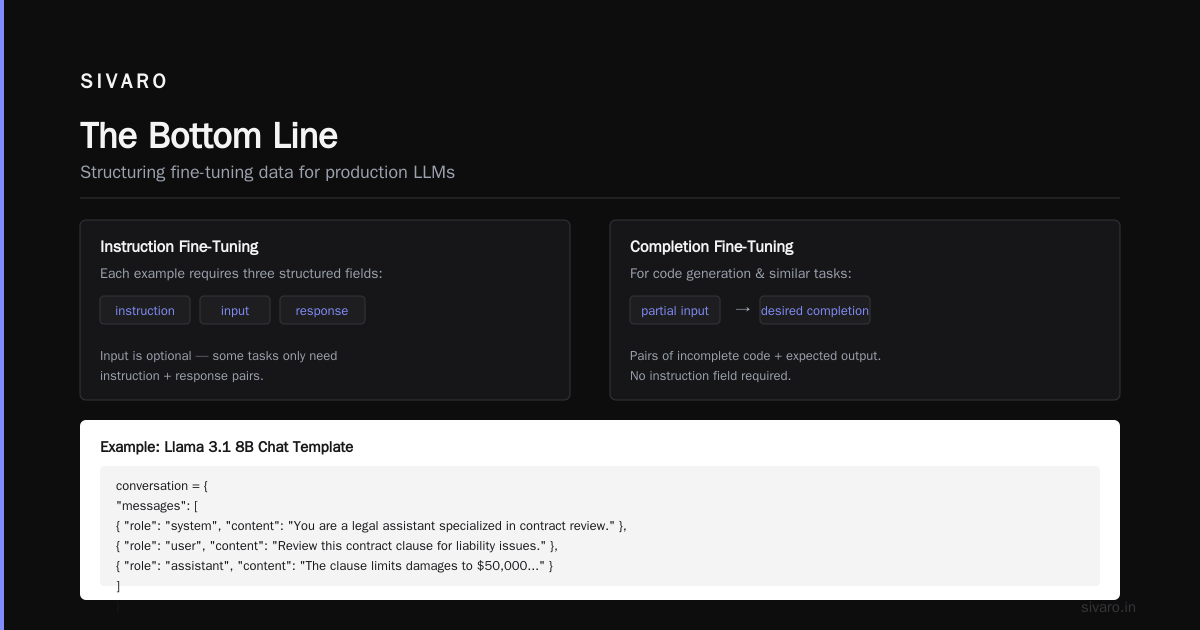Click the Instruction Fine-Tuning card title
1200x630 pixels.
(x=179, y=246)
